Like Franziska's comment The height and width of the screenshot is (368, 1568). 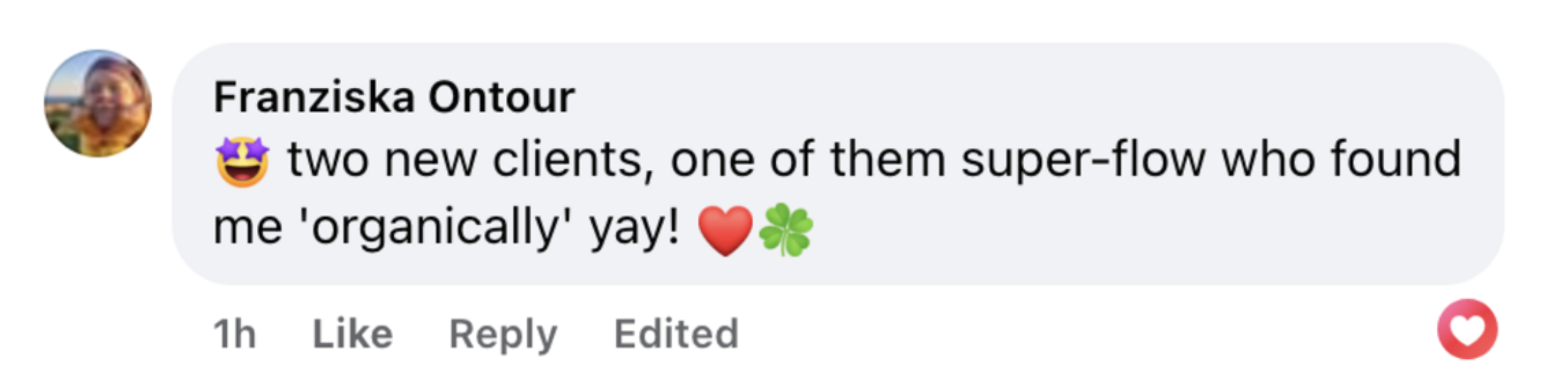[352, 334]
